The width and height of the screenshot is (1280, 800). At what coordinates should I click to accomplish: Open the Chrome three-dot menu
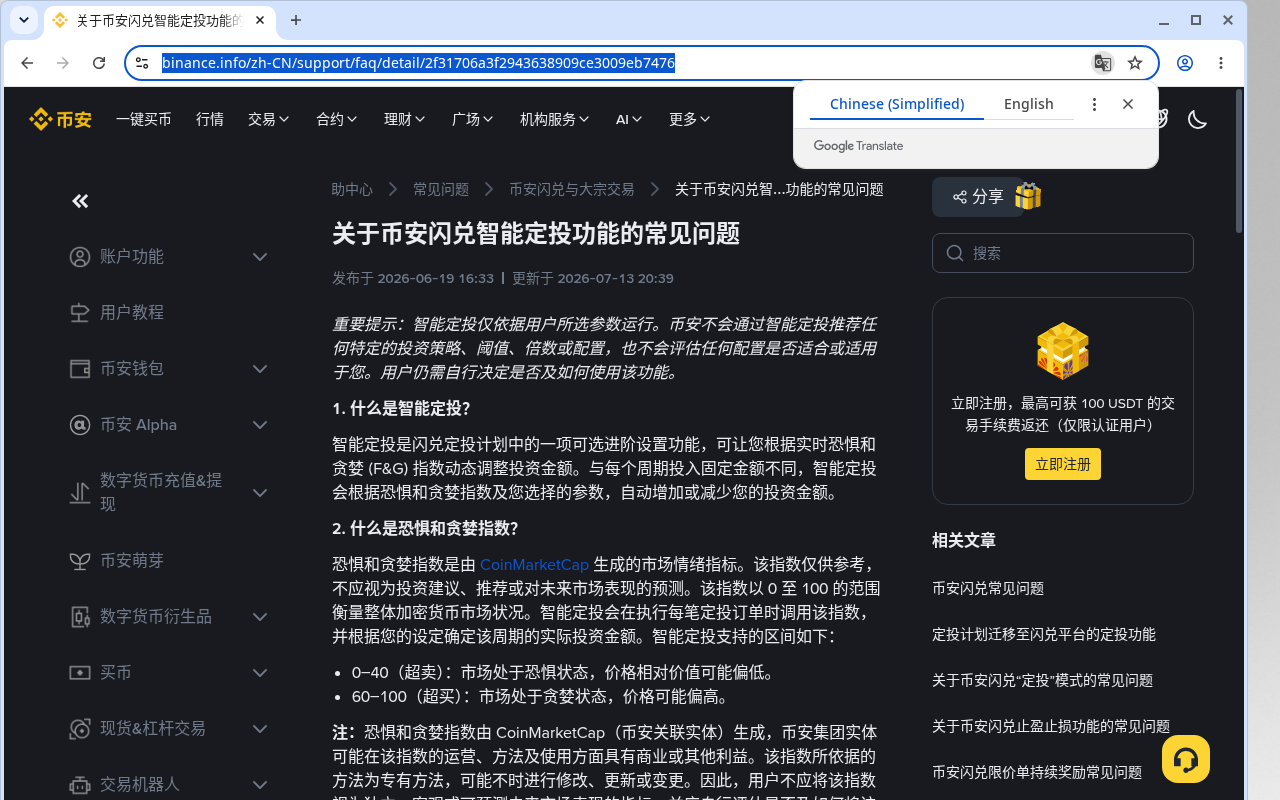1221,63
